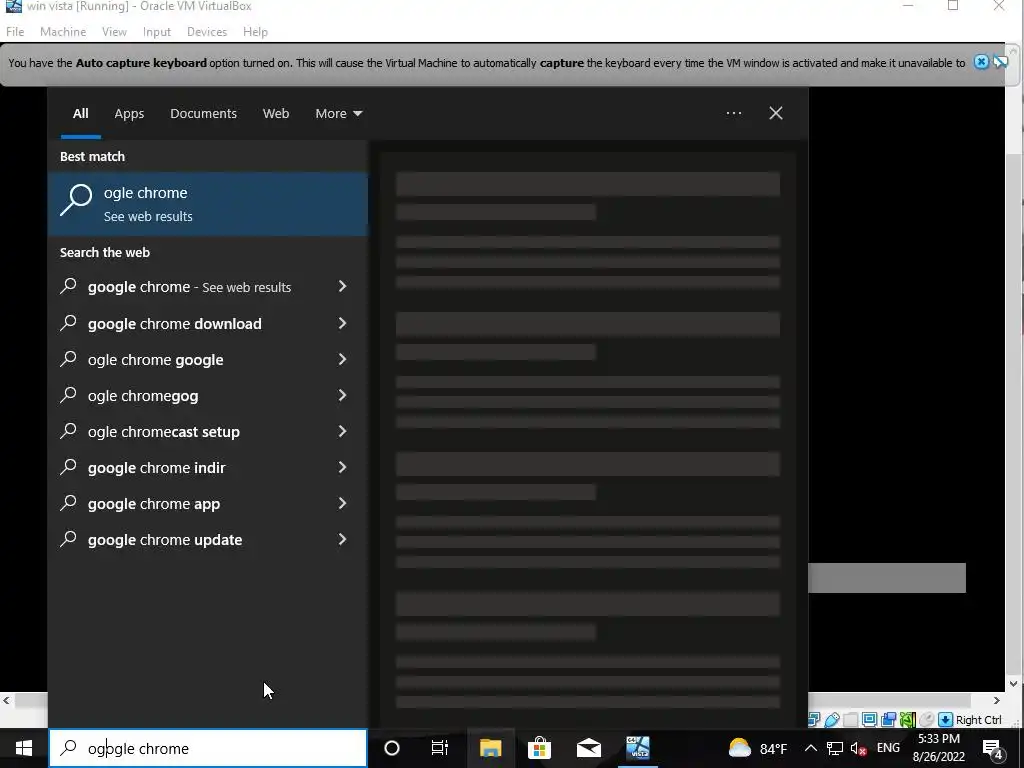Open the search options ellipsis menu
The image size is (1024, 768).
pos(733,114)
